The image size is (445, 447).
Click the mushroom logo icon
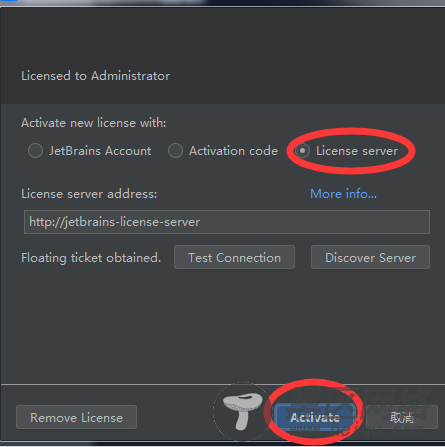(243, 411)
